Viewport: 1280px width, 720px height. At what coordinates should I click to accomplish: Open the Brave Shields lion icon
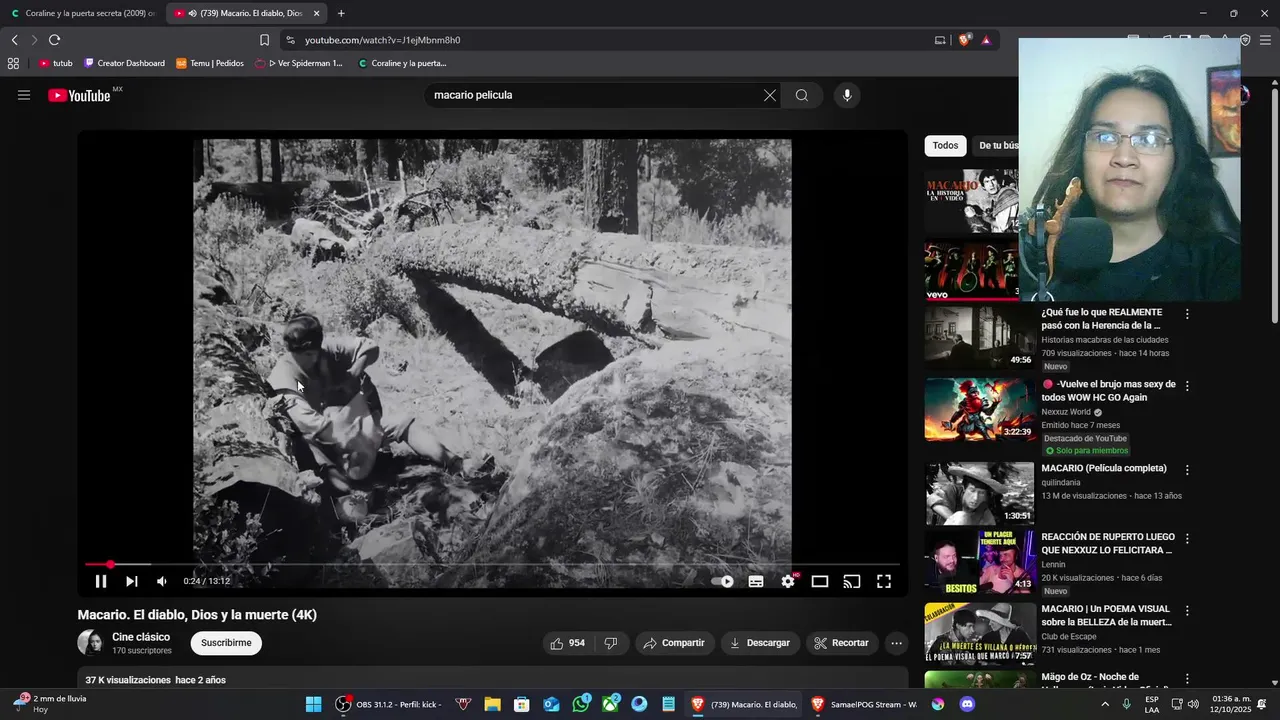pyautogui.click(x=964, y=40)
